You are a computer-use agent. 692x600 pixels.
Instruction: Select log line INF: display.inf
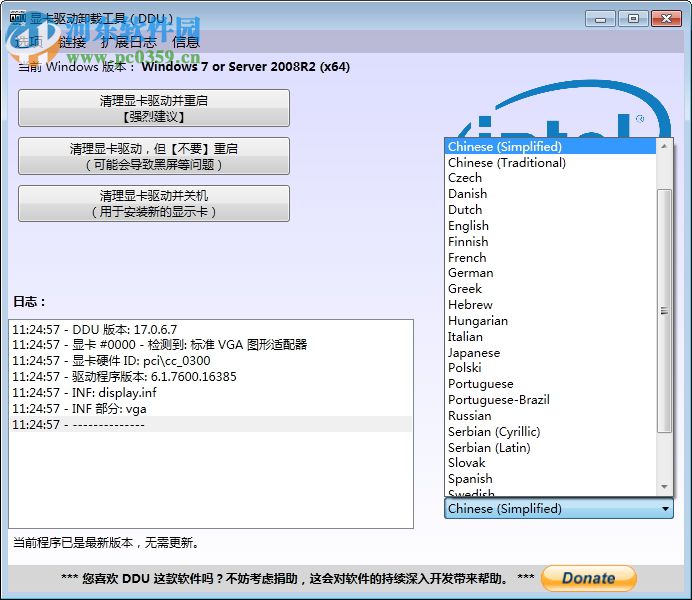pos(212,393)
